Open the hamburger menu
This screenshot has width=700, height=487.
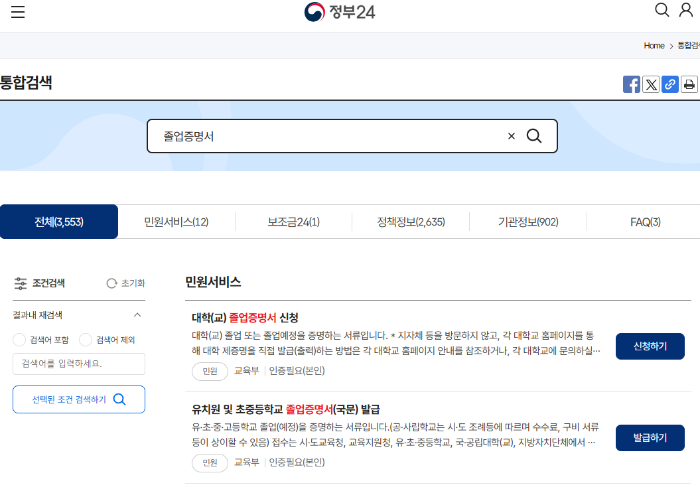point(18,12)
